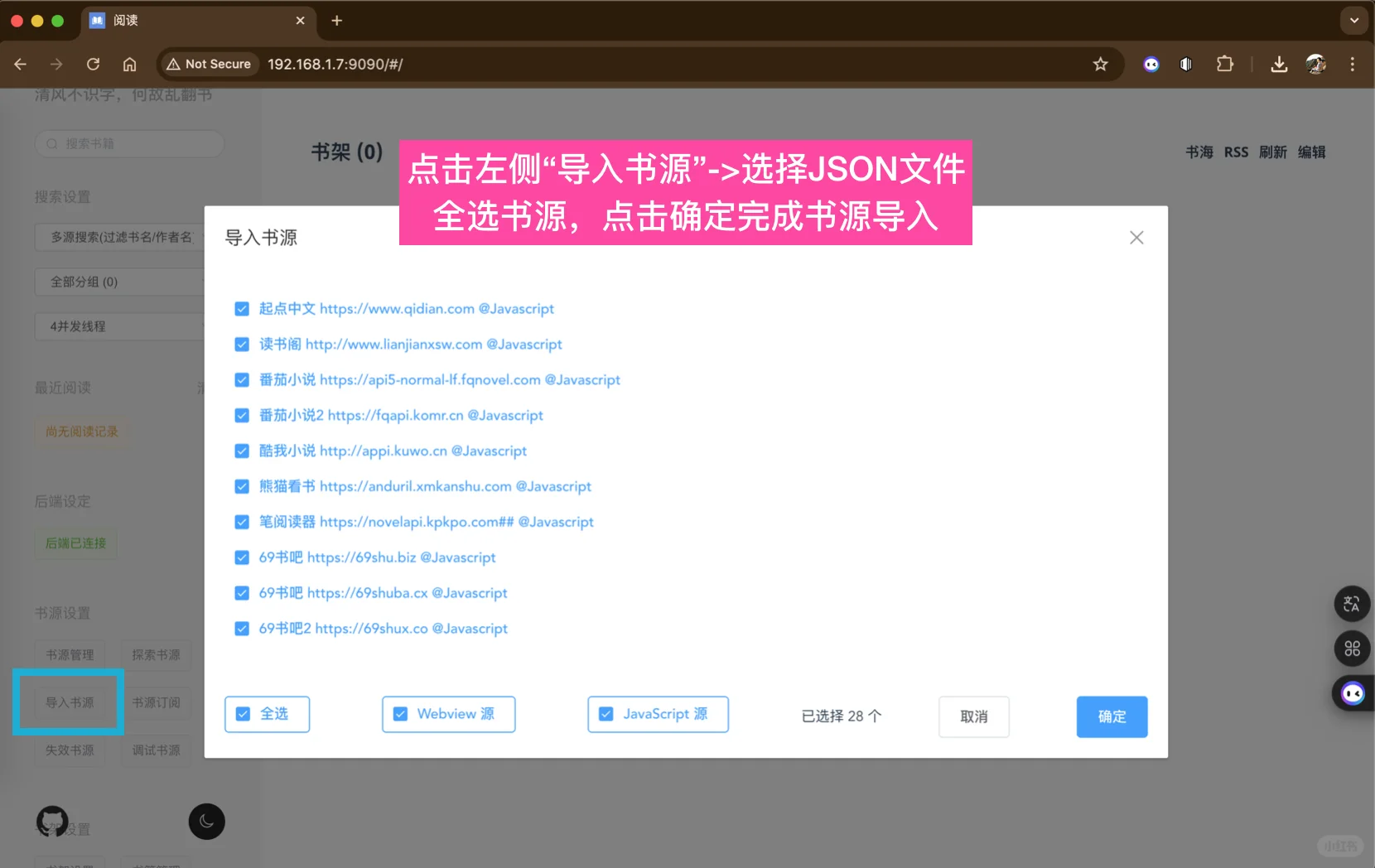This screenshot has height=868, width=1375.
Task: Open the extensions puzzle icon
Action: click(1224, 64)
